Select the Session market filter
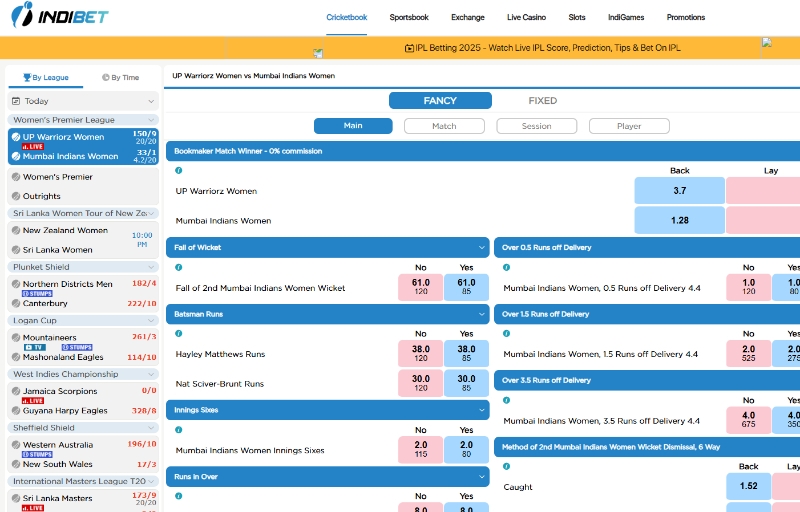This screenshot has height=512, width=800. tap(537, 126)
